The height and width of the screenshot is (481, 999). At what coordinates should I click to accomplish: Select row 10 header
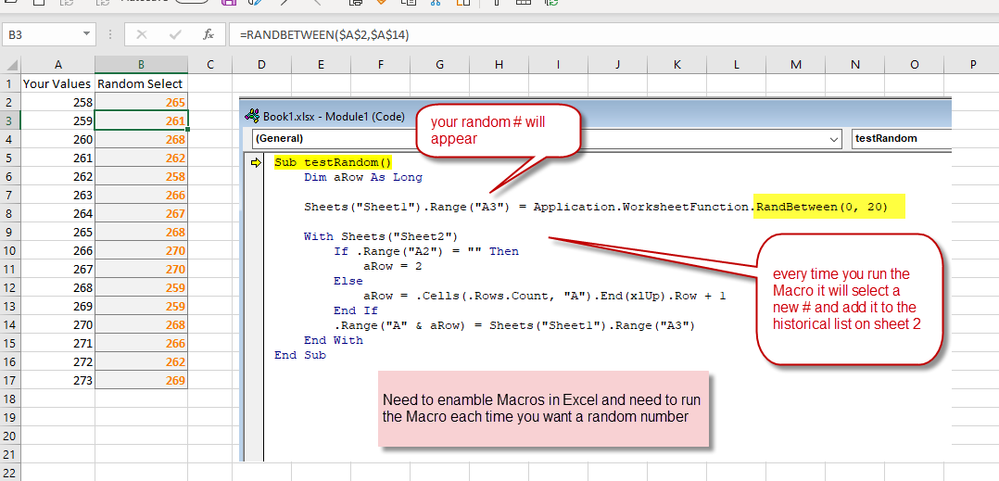(10, 250)
